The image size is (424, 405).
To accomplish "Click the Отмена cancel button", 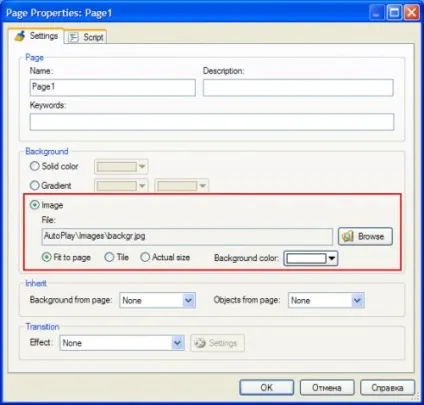I will point(327,388).
